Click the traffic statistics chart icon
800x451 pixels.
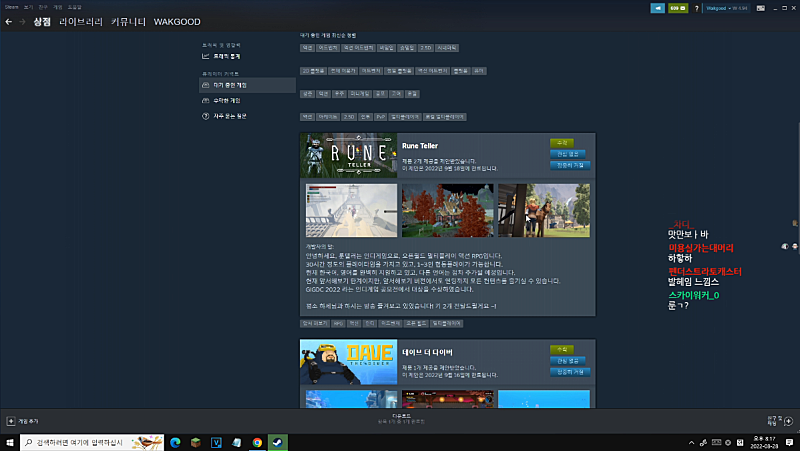(x=206, y=56)
